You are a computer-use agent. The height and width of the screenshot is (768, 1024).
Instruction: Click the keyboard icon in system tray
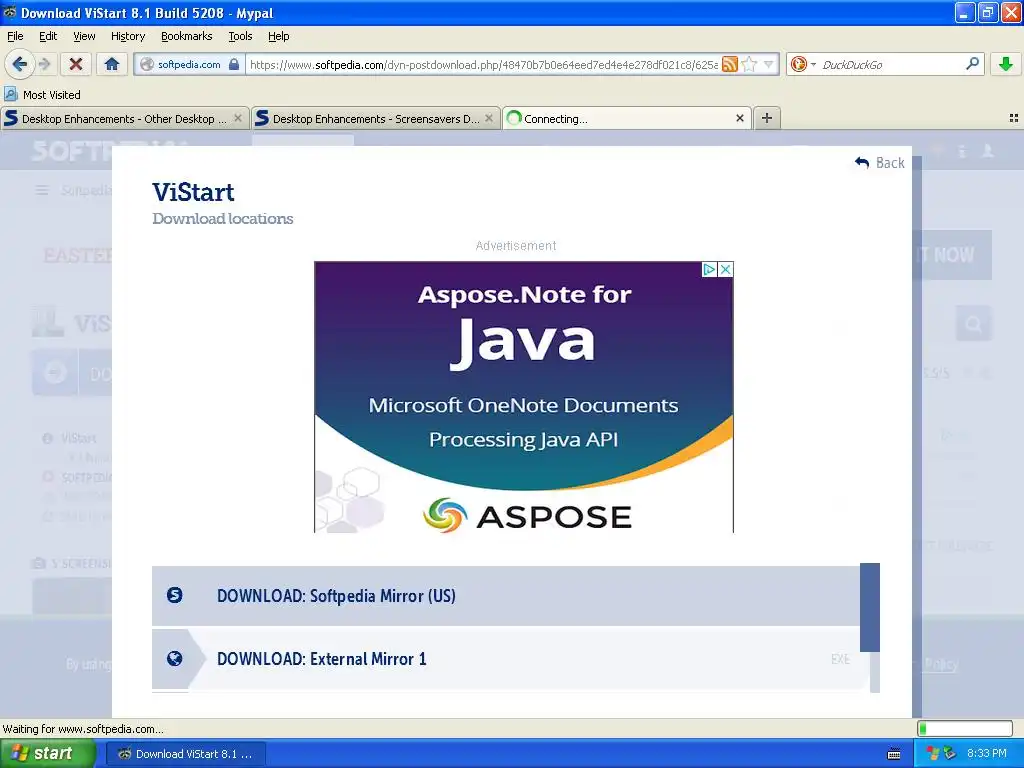point(895,754)
